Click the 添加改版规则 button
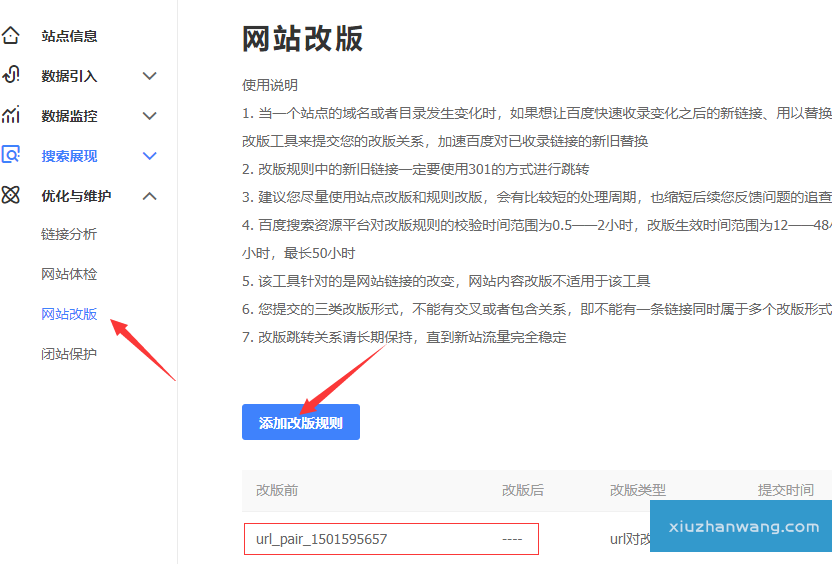This screenshot has height=564, width=832. (300, 423)
